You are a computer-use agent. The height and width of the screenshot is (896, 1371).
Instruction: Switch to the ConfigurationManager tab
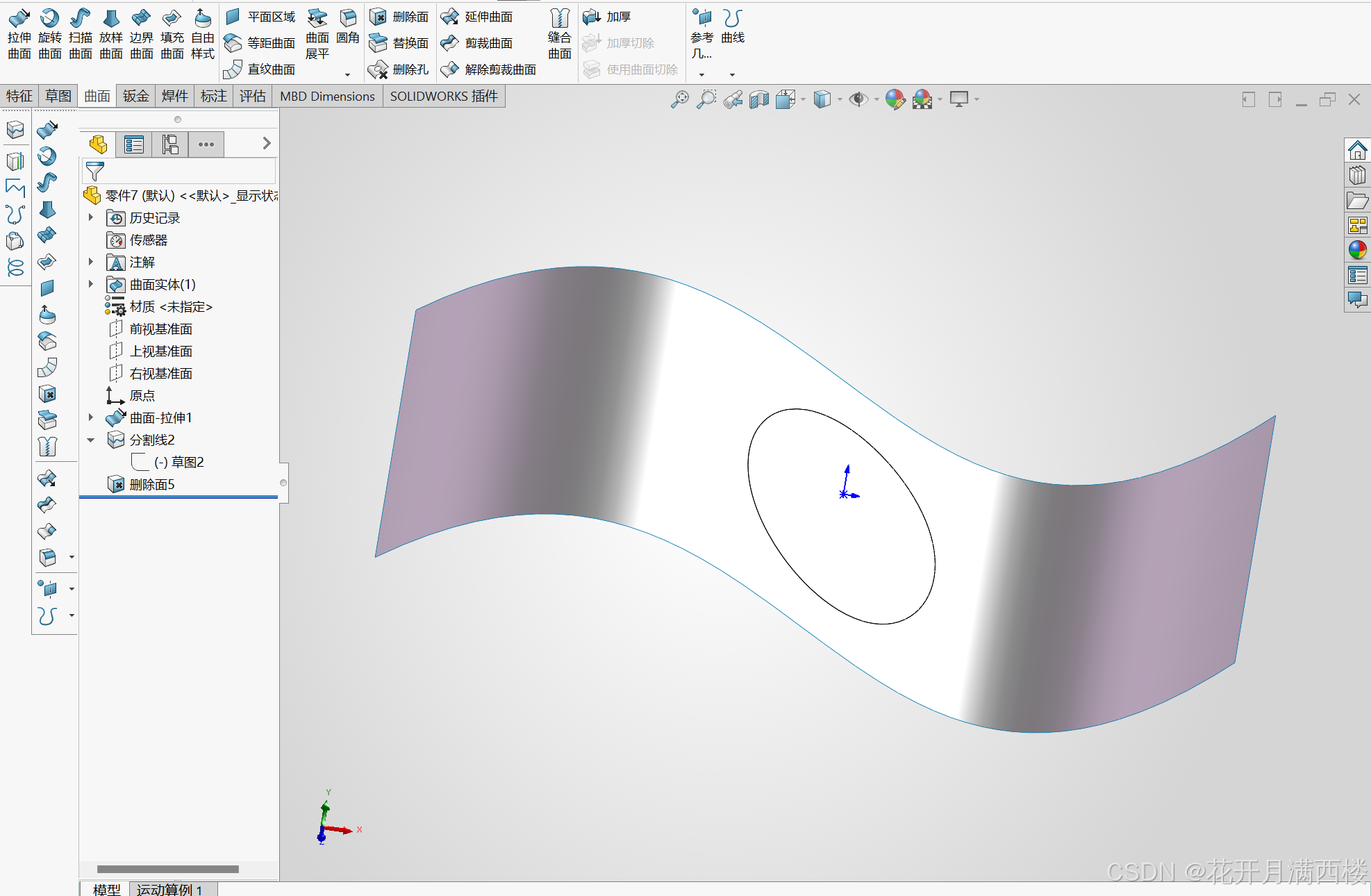click(x=170, y=144)
